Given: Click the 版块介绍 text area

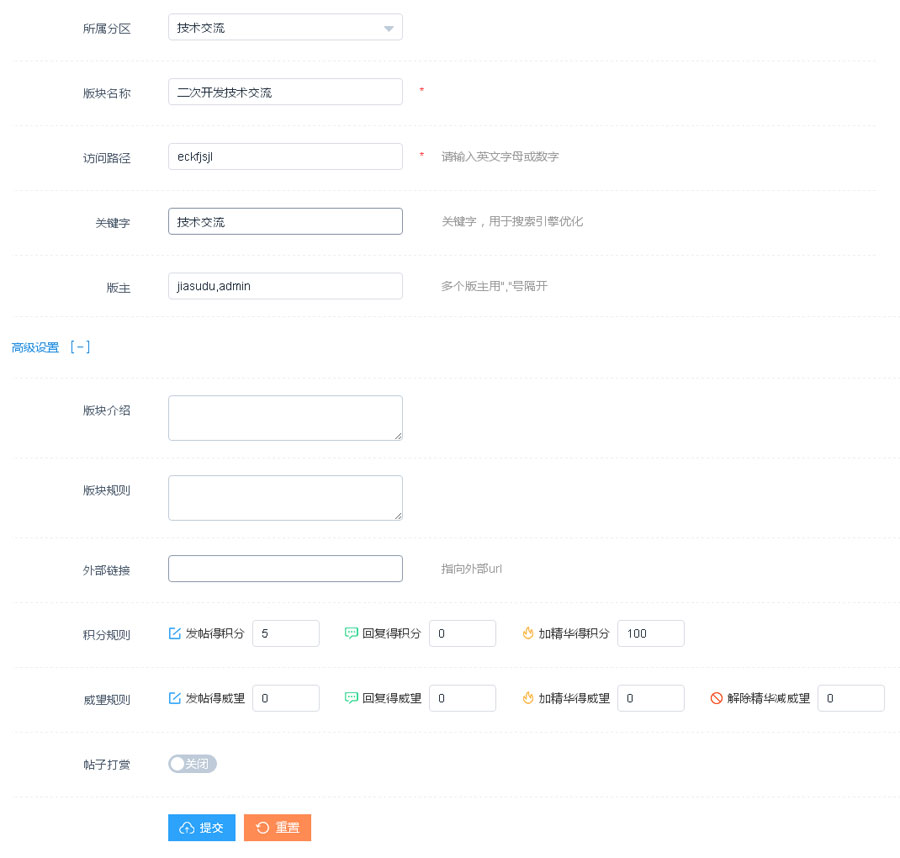Looking at the screenshot, I should tap(285, 418).
